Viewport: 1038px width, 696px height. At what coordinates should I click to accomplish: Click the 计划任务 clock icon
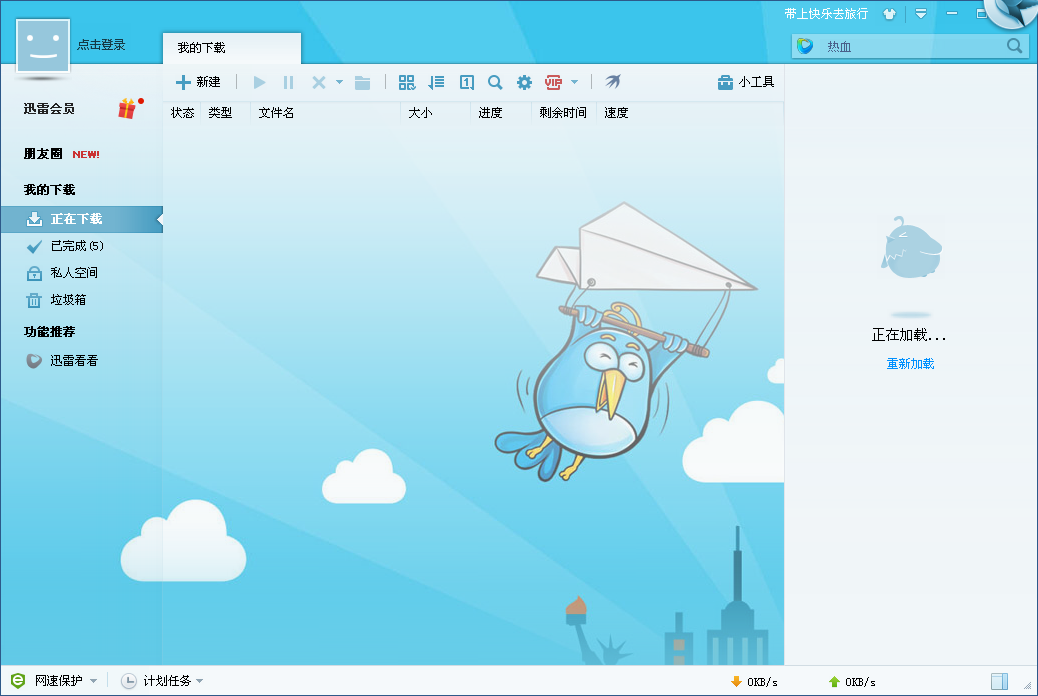[x=129, y=681]
